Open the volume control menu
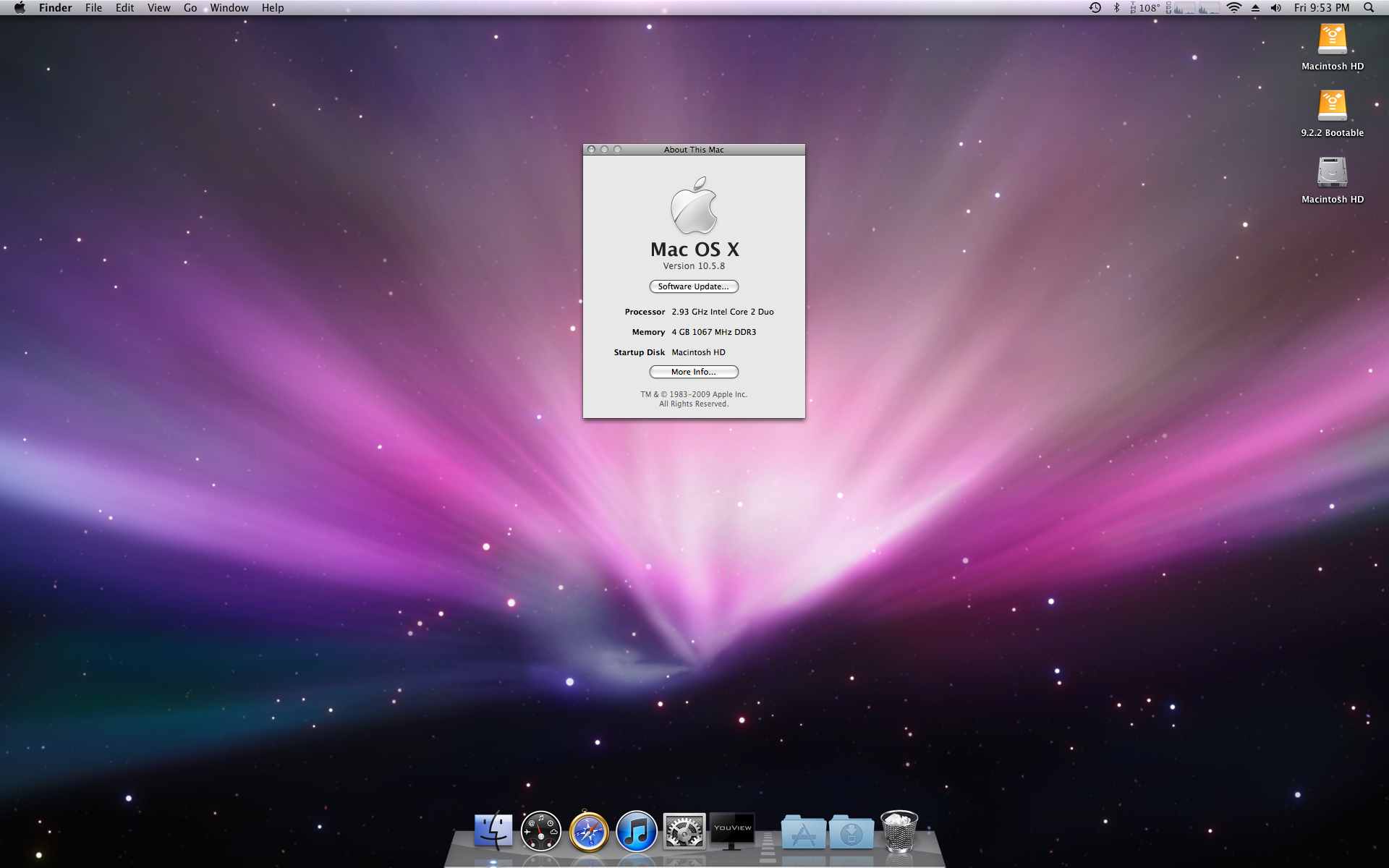The height and width of the screenshot is (868, 1389). (x=1276, y=8)
